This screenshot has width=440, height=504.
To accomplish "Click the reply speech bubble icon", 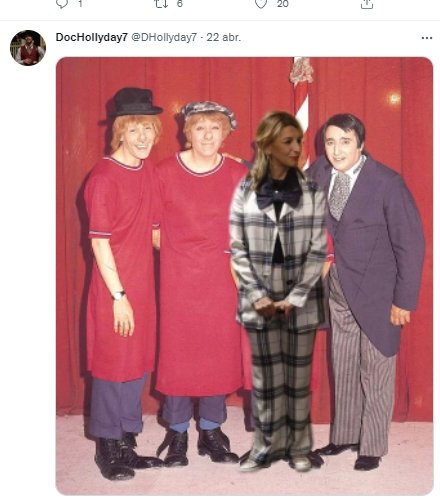I will click(62, 3).
